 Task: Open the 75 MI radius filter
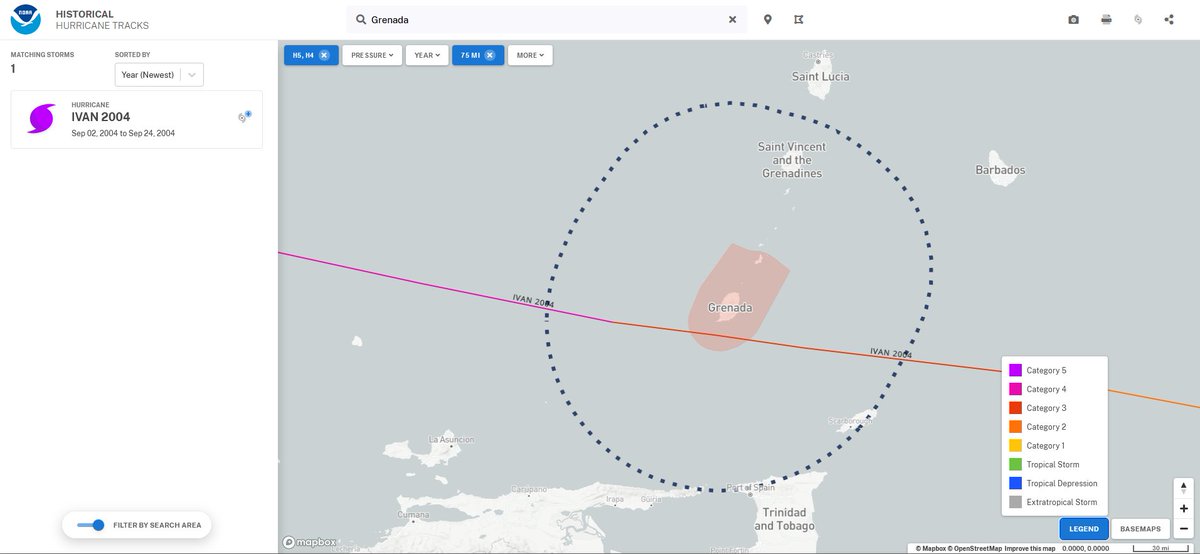[470, 55]
